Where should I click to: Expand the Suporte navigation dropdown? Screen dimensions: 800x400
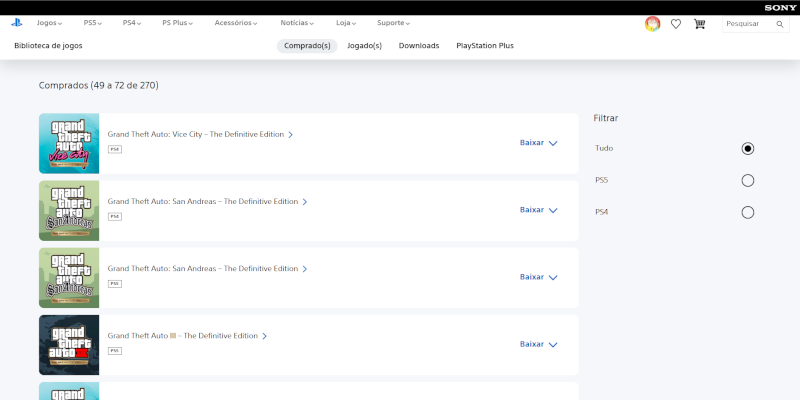point(393,23)
